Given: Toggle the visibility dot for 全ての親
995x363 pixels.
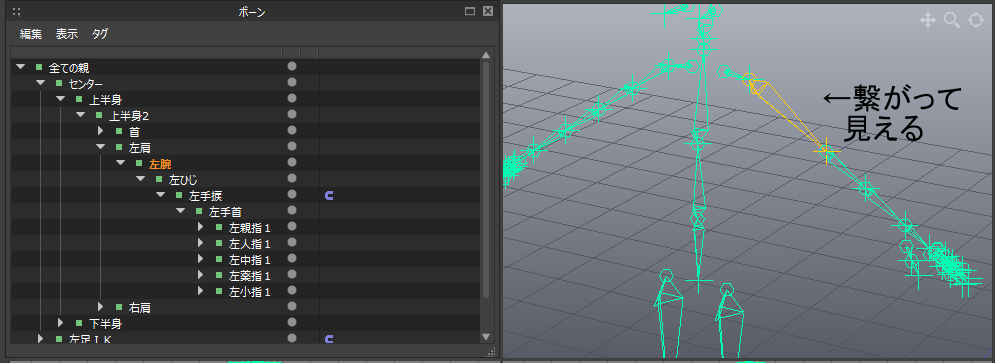Looking at the screenshot, I should tap(292, 66).
